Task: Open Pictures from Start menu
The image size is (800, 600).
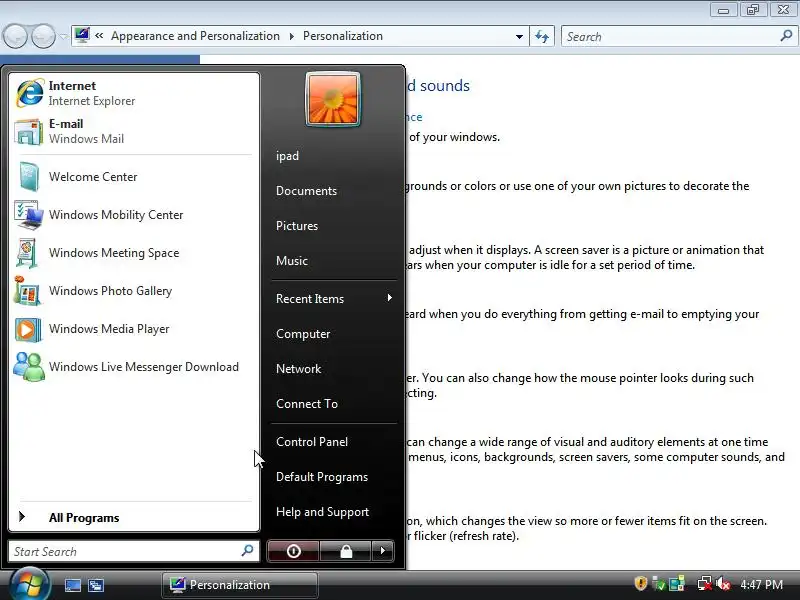Action: click(297, 226)
